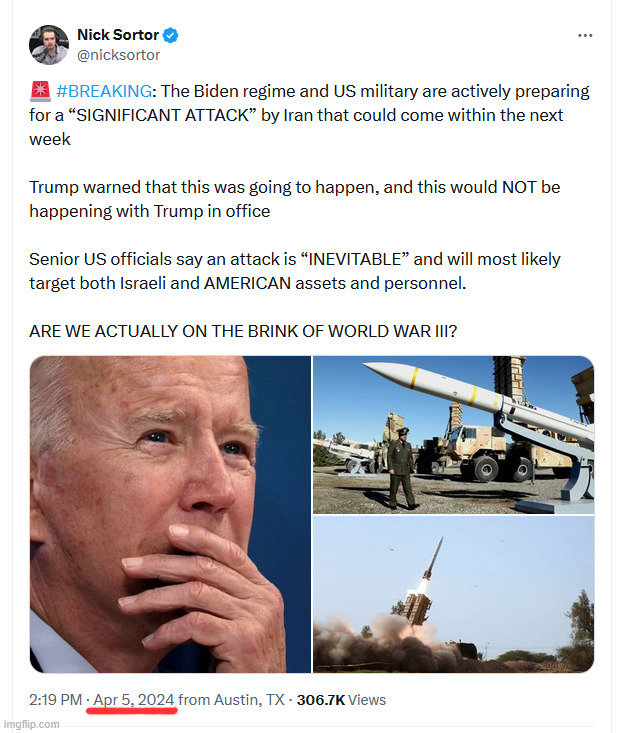Click the officer walking in the photo

pos(401,468)
